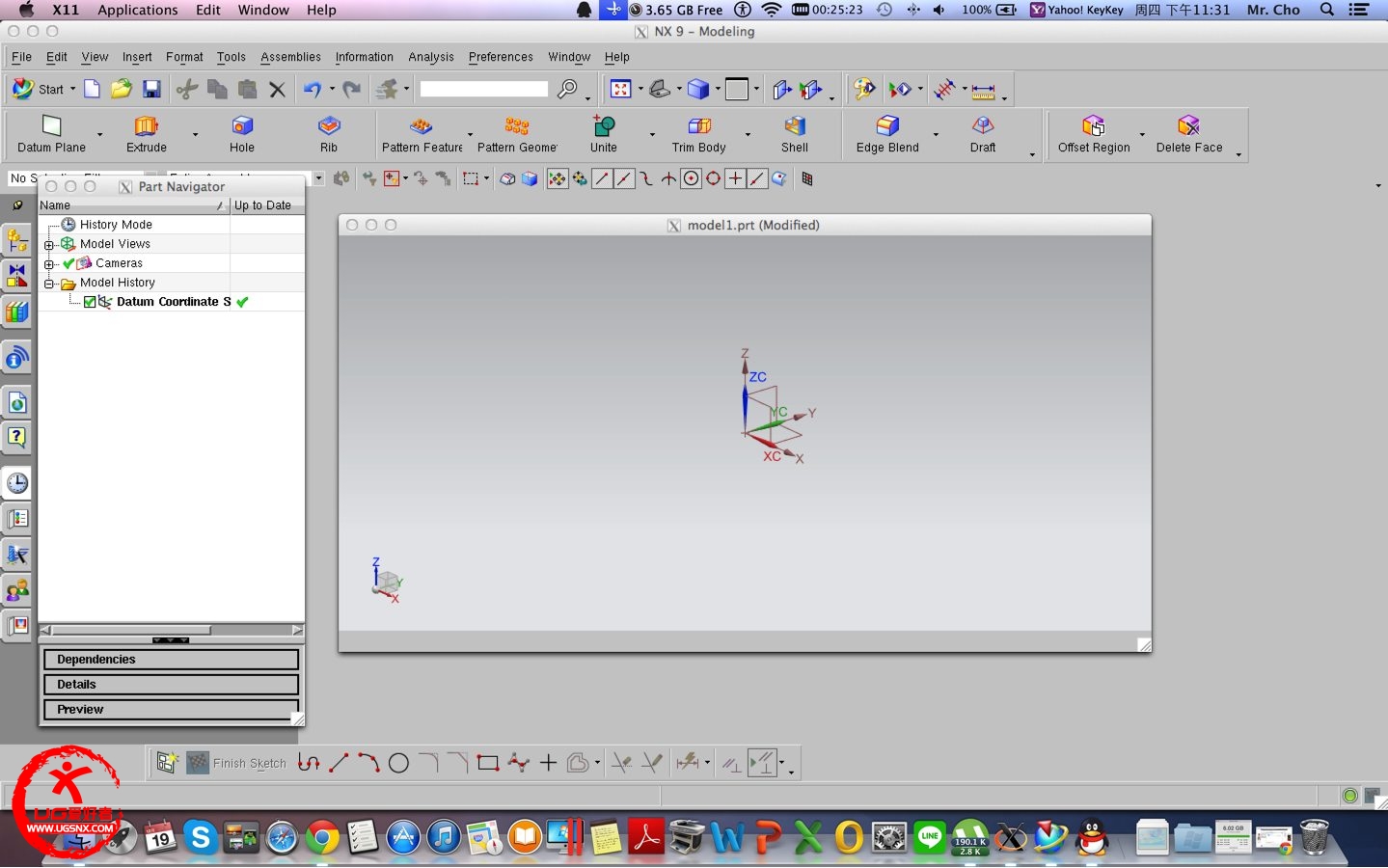
Task: Open Chrome from the Dock
Action: tap(322, 837)
